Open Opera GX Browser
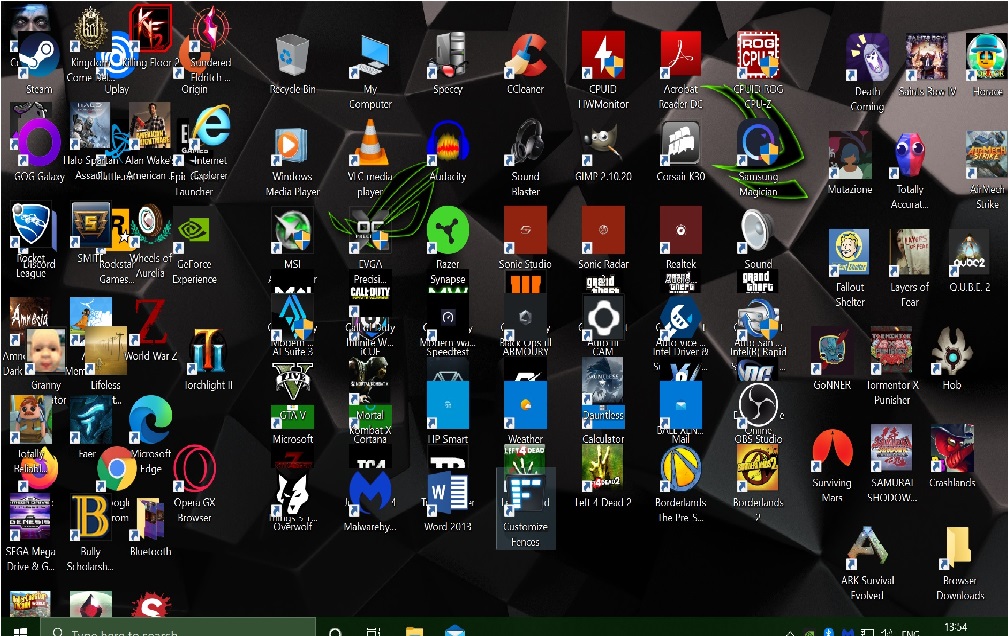 coord(194,469)
